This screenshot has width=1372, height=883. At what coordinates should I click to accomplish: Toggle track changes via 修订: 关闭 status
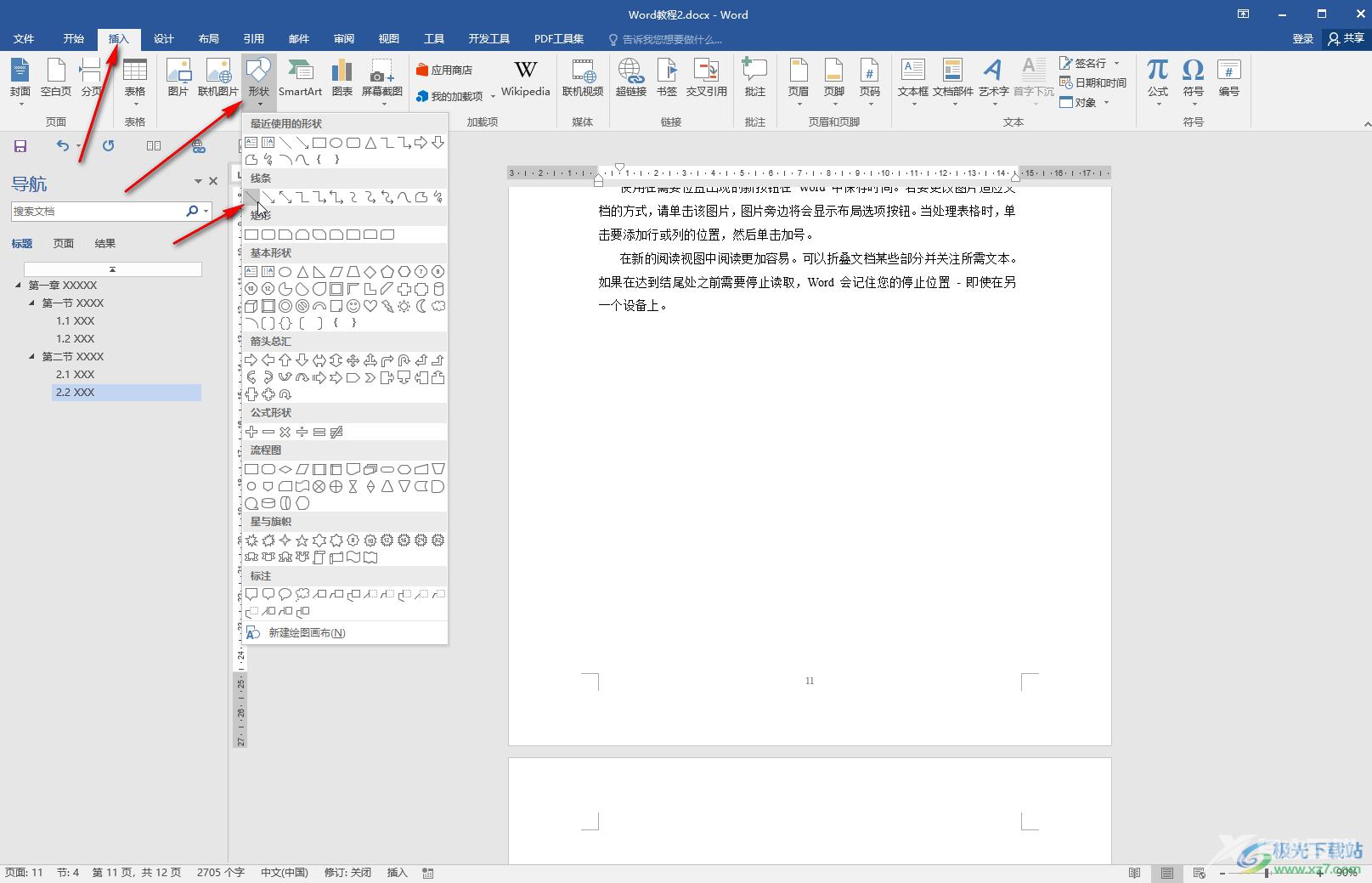[347, 873]
